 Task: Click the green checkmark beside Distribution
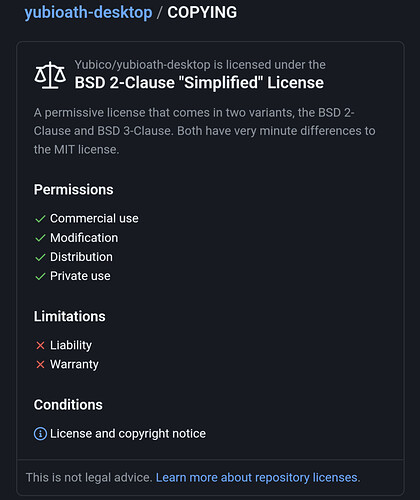pyautogui.click(x=40, y=257)
